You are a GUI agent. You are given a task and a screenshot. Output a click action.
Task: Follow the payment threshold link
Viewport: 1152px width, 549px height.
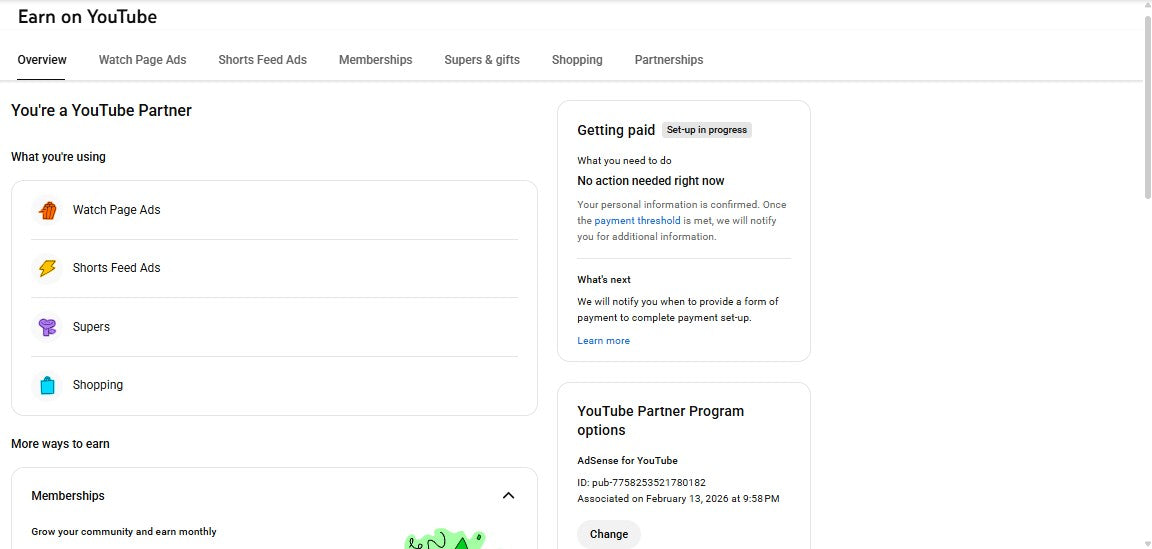pos(637,220)
